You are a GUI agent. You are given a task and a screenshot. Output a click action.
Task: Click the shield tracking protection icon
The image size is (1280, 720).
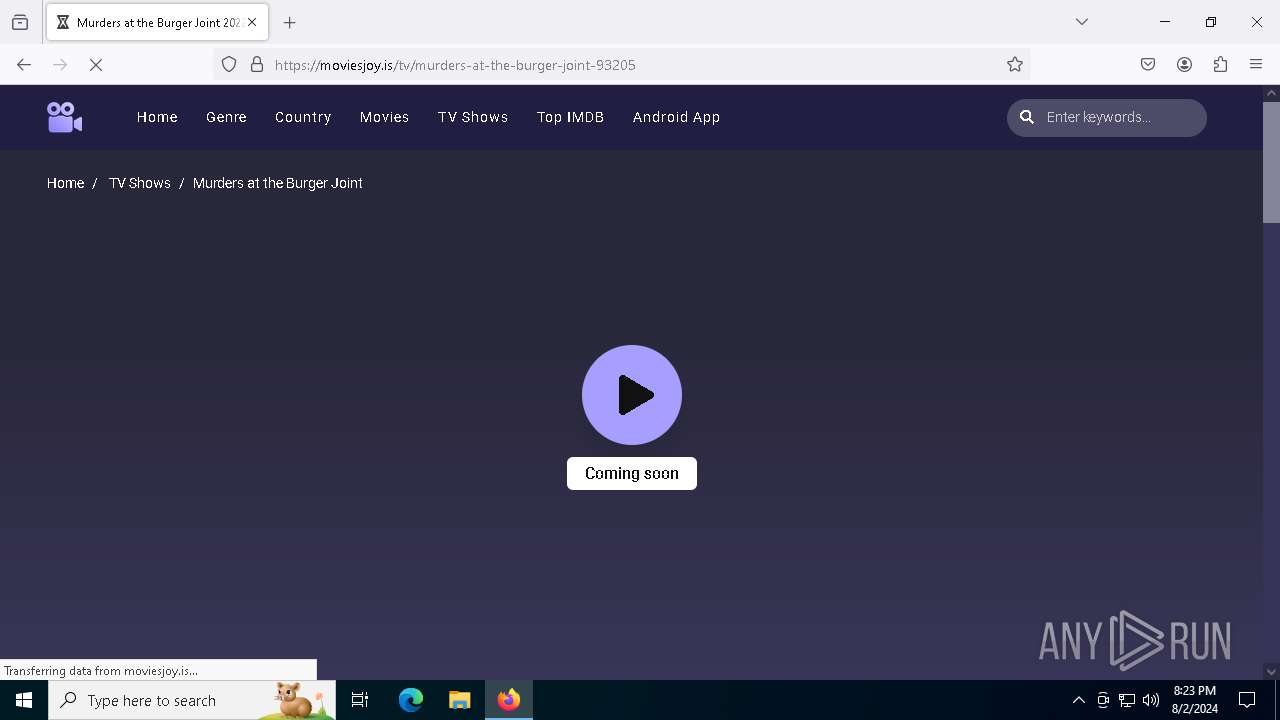(229, 65)
